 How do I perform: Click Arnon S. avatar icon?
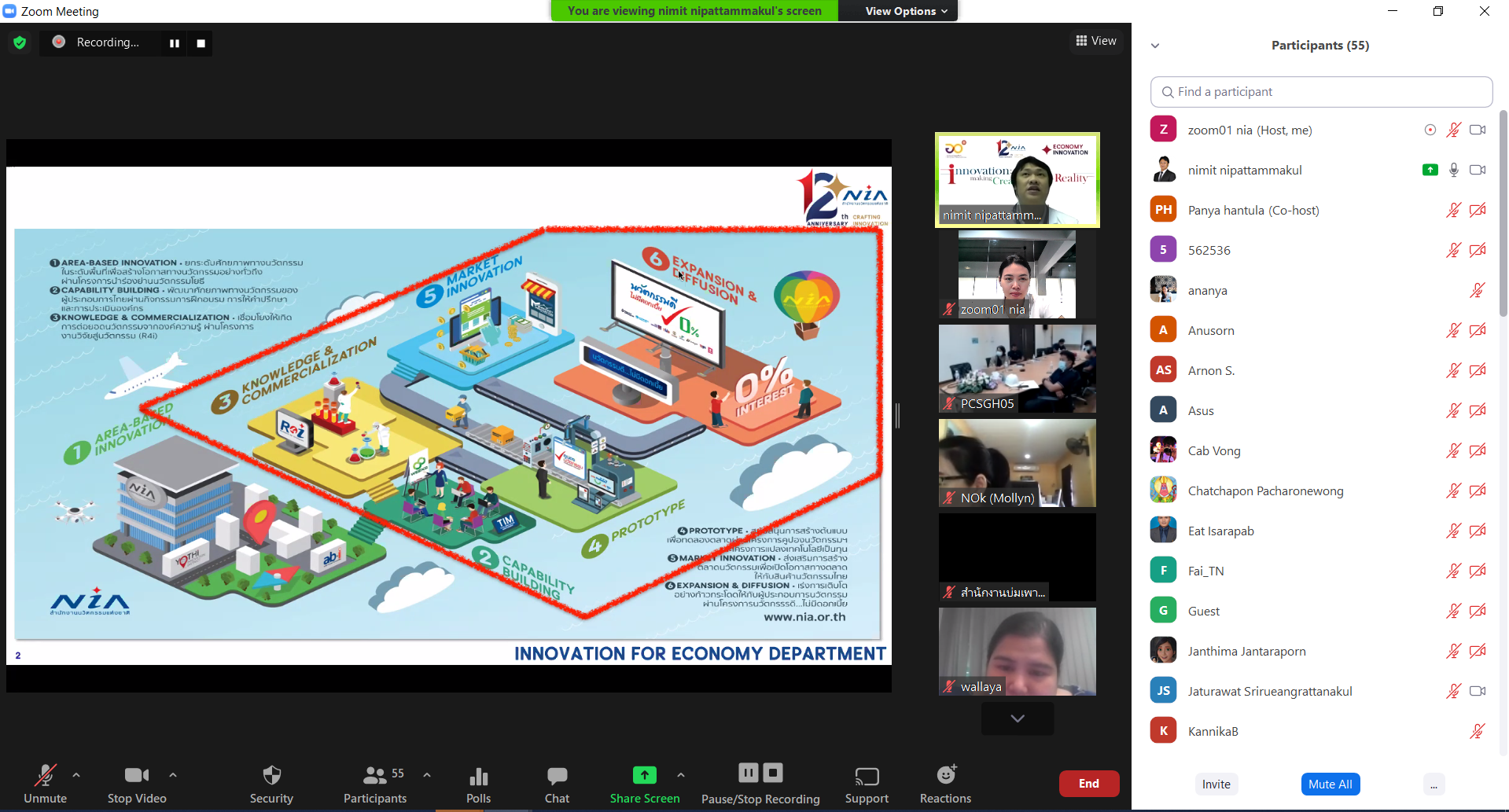point(1163,370)
